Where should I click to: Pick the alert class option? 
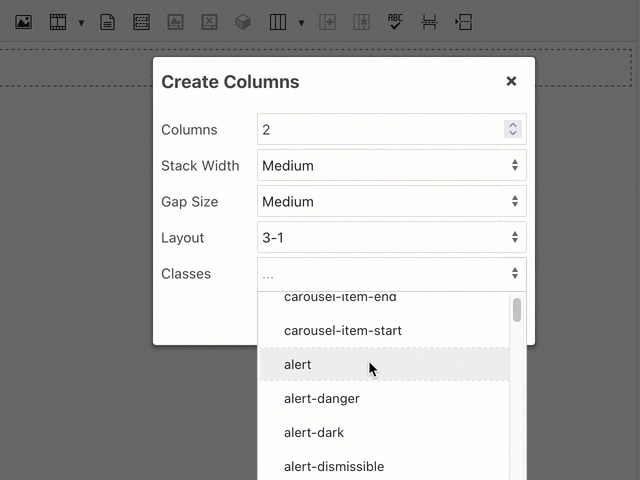(384, 364)
